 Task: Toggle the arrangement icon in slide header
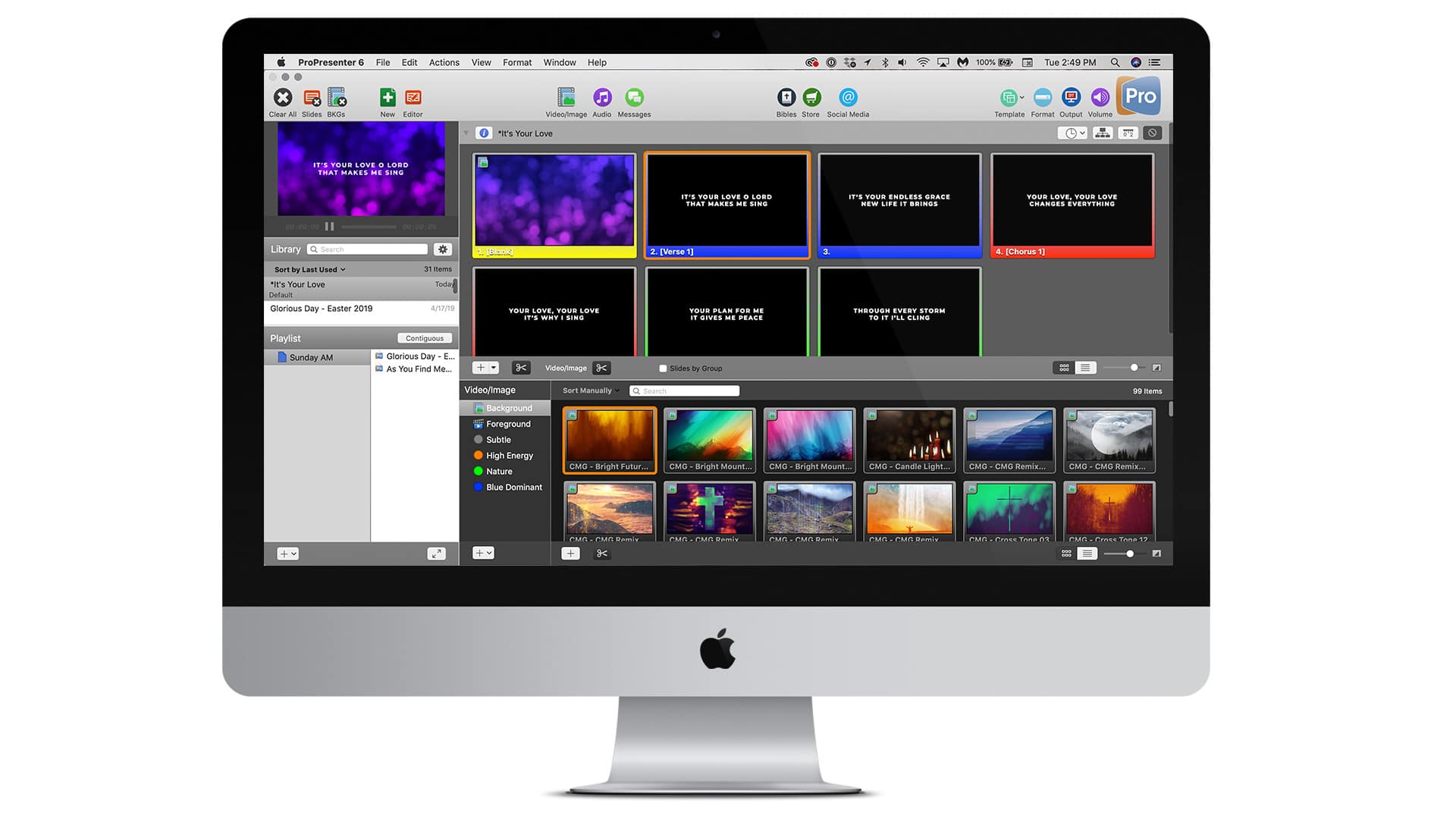click(1103, 133)
